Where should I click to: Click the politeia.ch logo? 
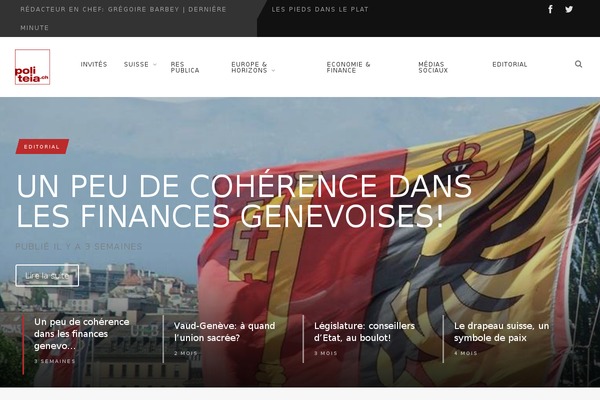[33, 67]
